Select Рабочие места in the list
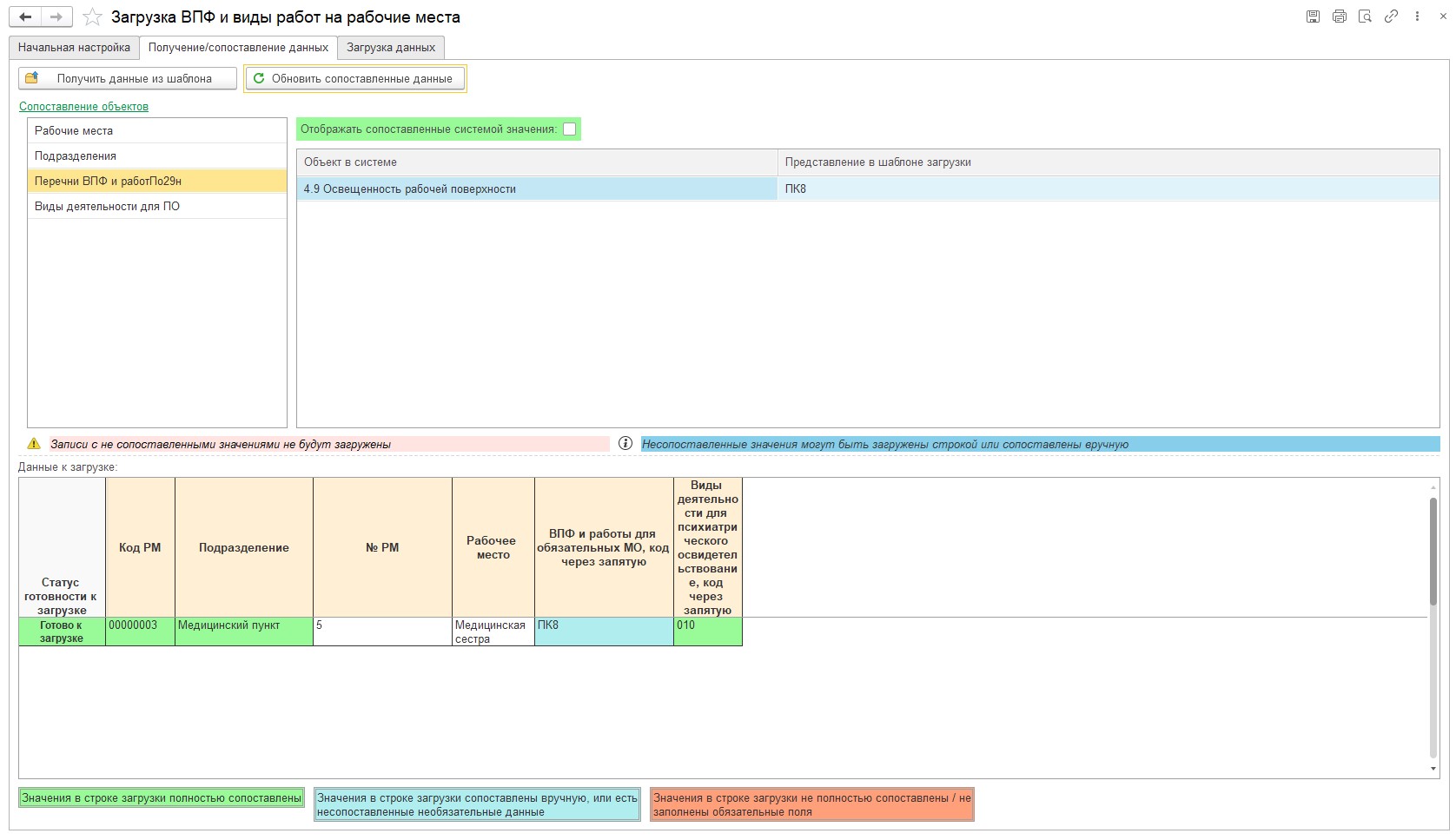 74,131
